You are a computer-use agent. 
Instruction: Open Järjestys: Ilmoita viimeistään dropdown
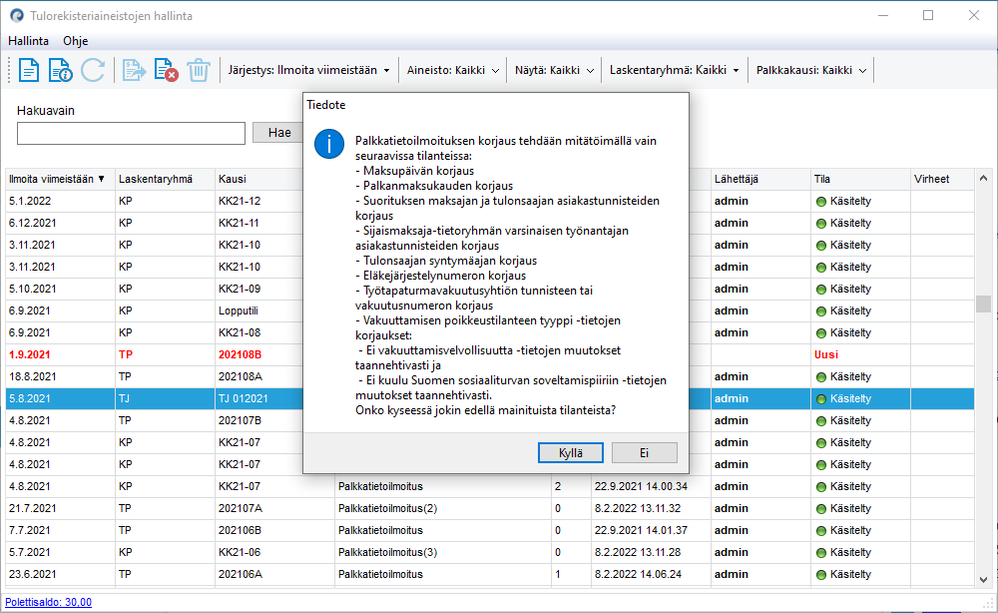point(309,70)
